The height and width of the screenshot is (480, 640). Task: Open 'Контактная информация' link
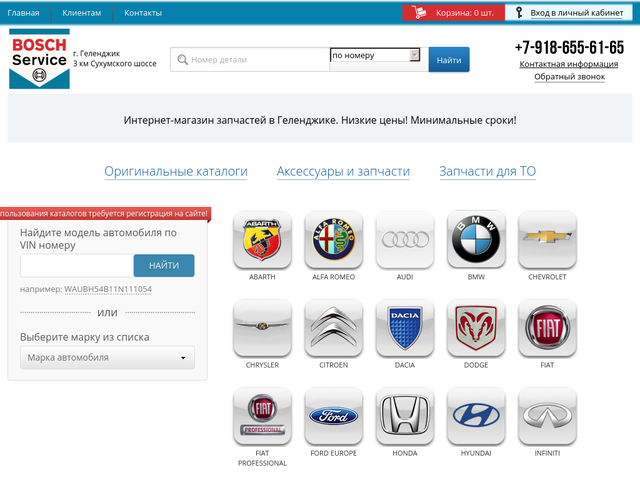(569, 64)
